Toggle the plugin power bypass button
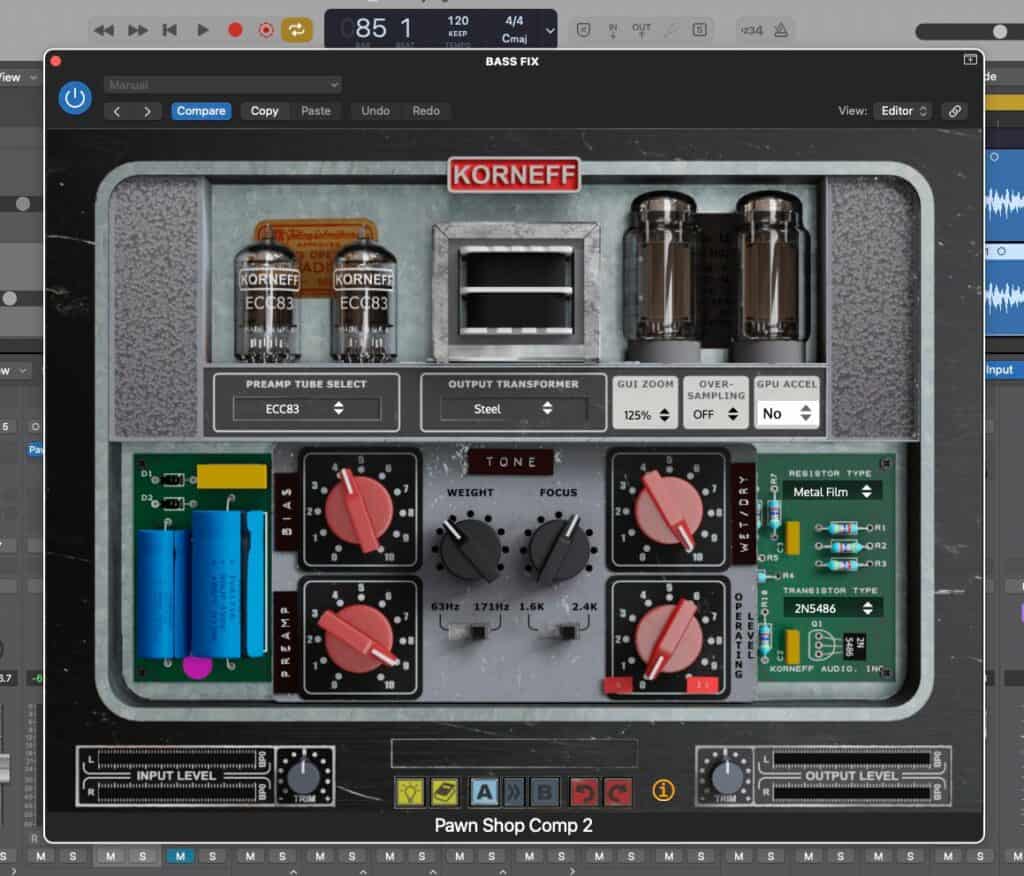Viewport: 1024px width, 876px height. click(x=75, y=98)
